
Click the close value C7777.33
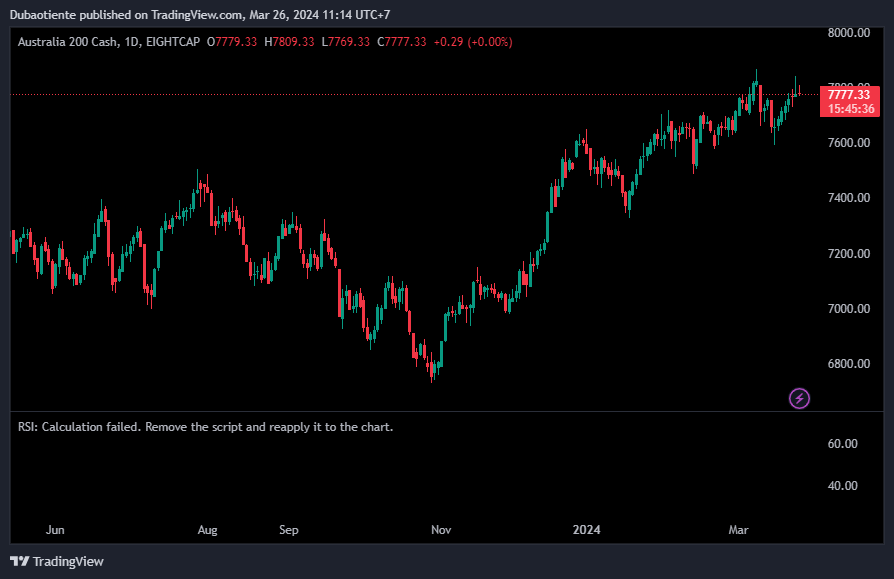pos(401,42)
